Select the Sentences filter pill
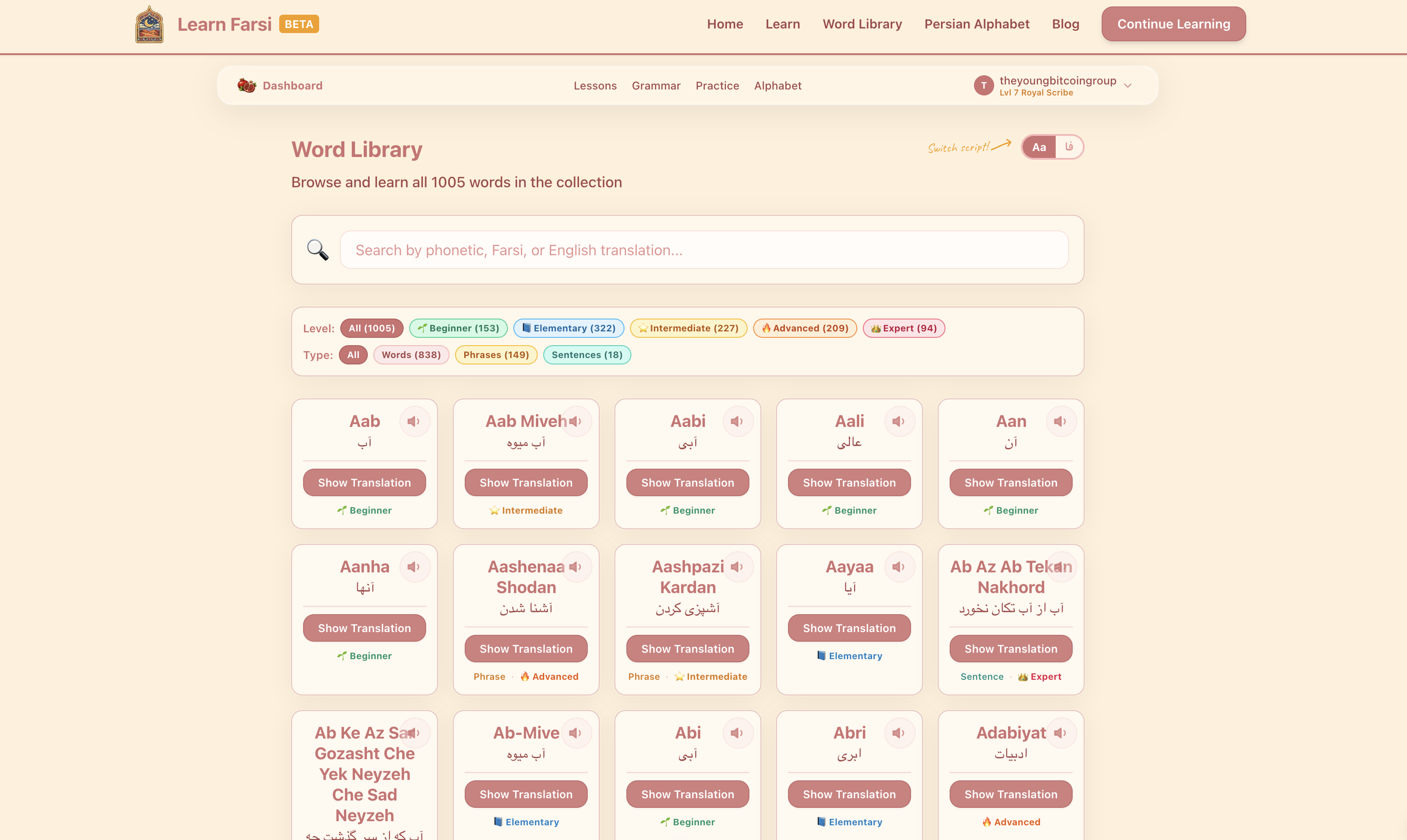 (586, 355)
